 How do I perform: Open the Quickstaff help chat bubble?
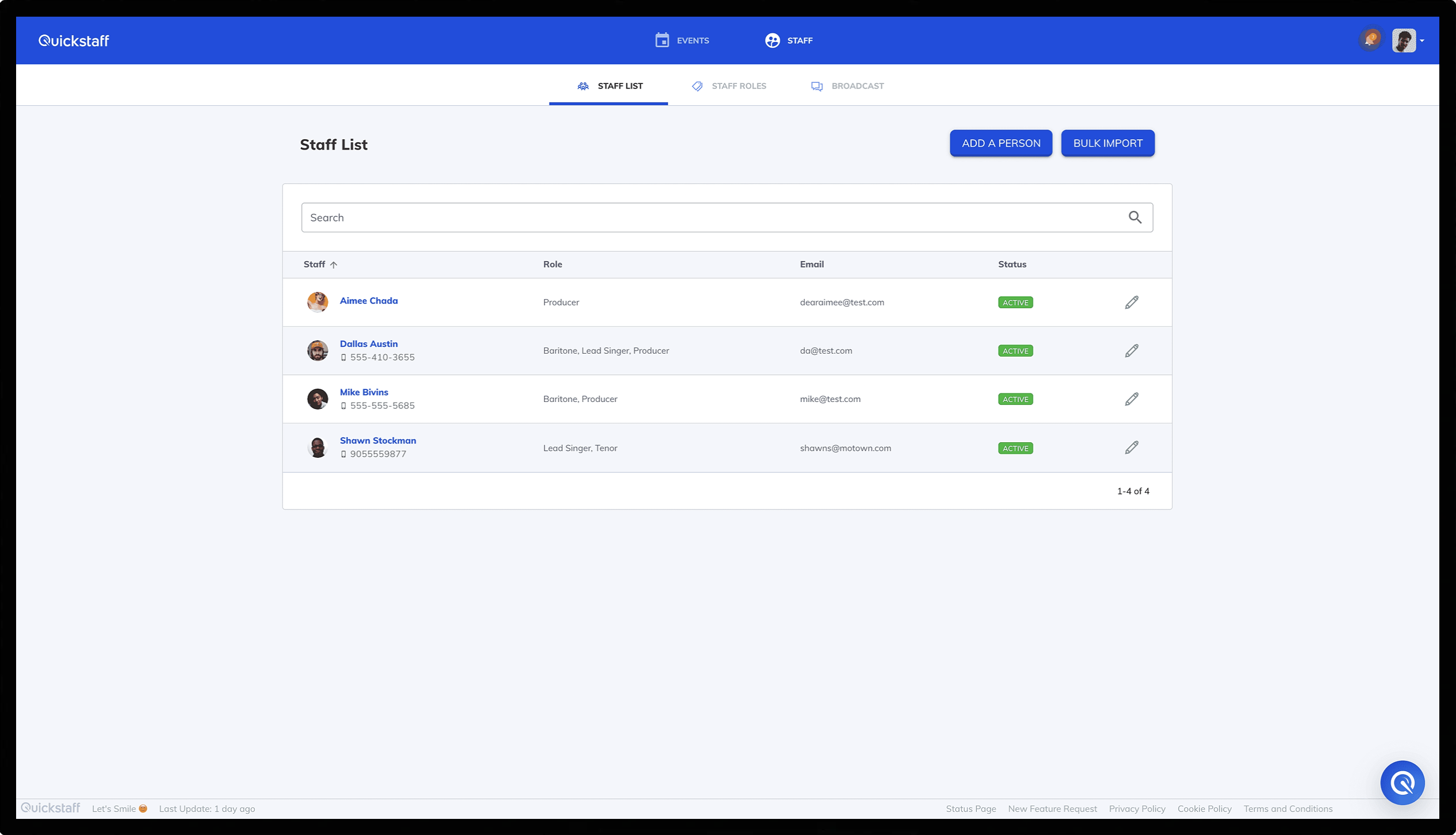(1402, 783)
